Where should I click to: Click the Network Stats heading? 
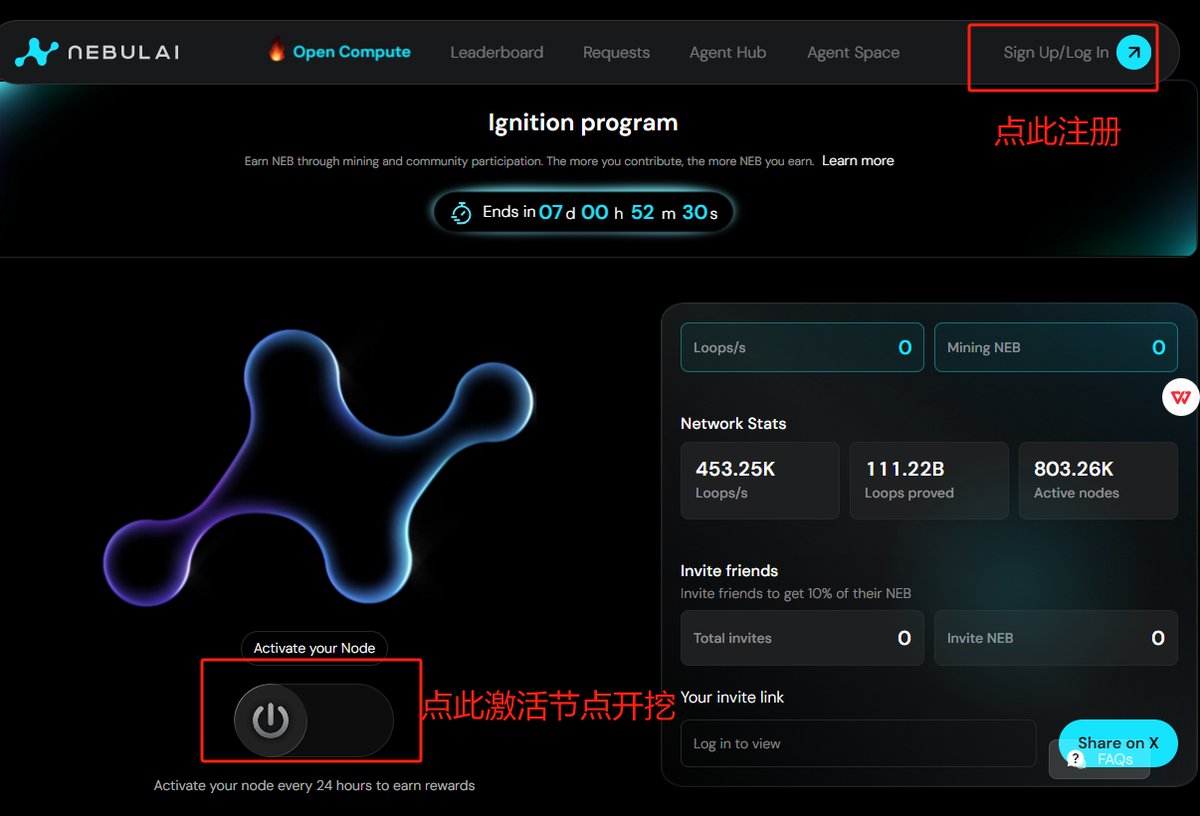(x=733, y=423)
